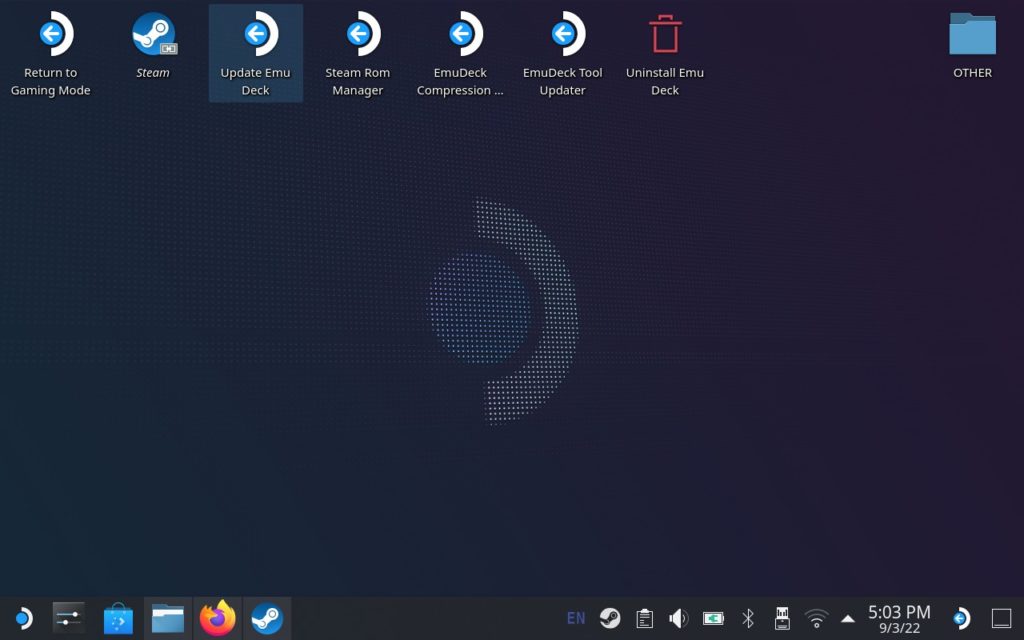Open the Return to Gaming Mode shortcut
The width and height of the screenshot is (1024, 640).
(51, 54)
